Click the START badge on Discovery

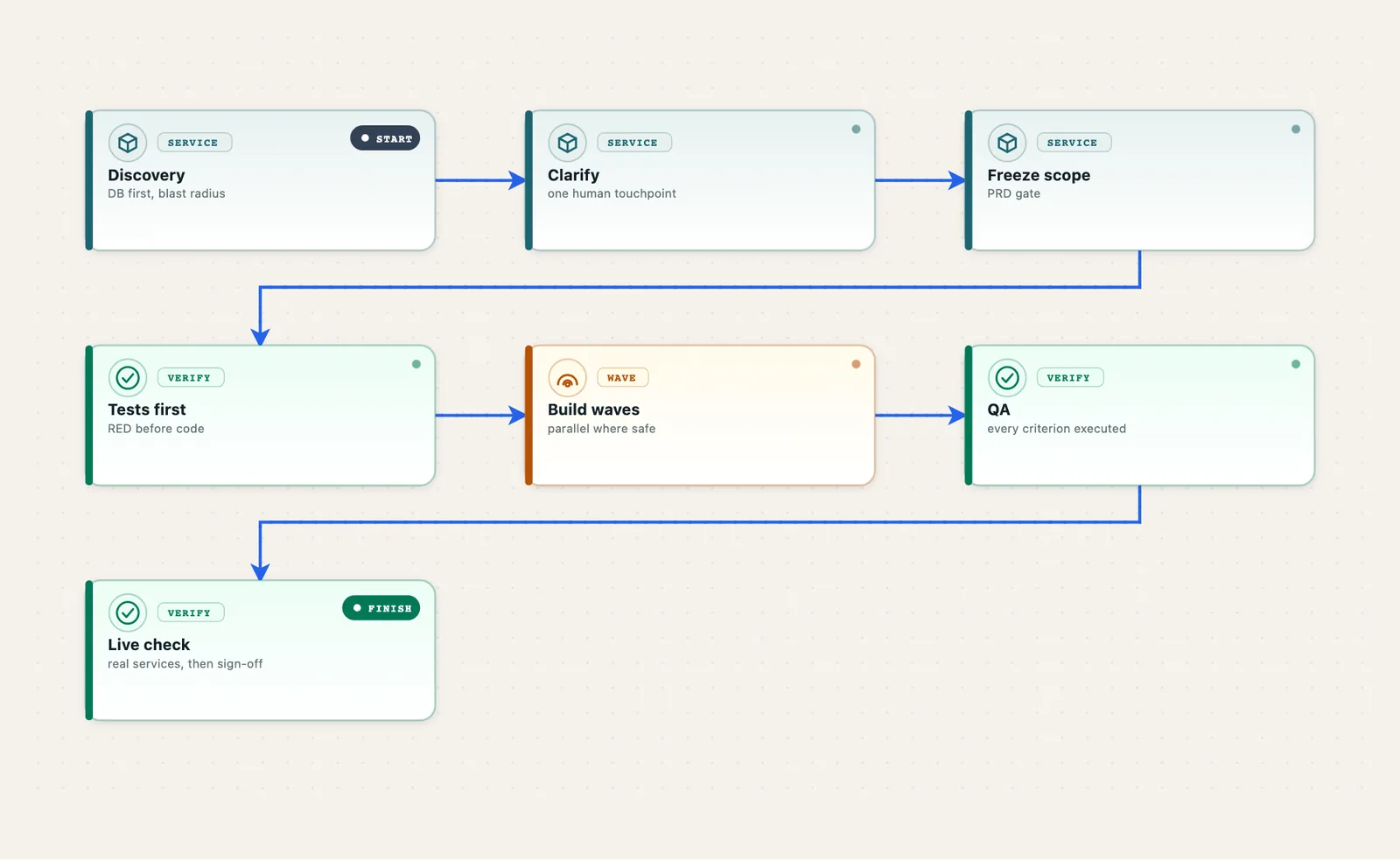pos(385,138)
